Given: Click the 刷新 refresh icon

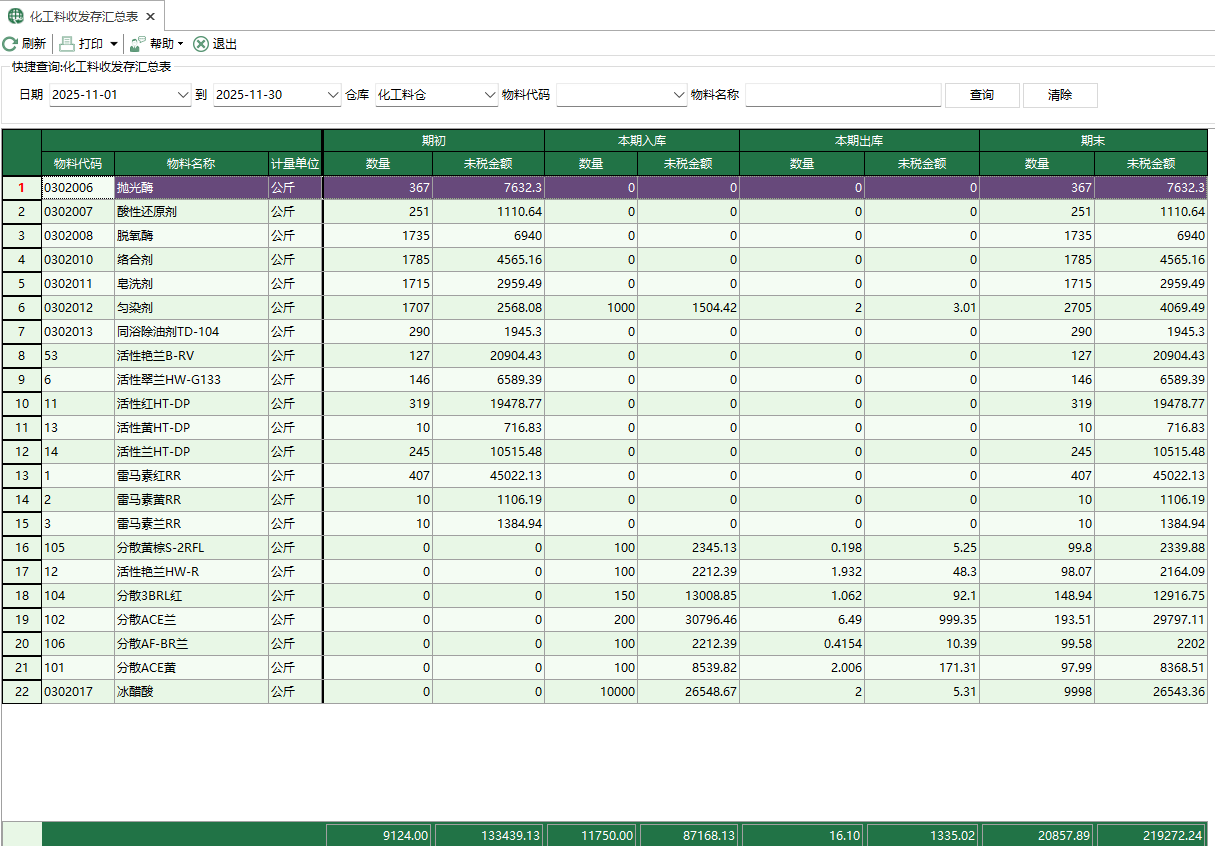Looking at the screenshot, I should tap(10, 43).
